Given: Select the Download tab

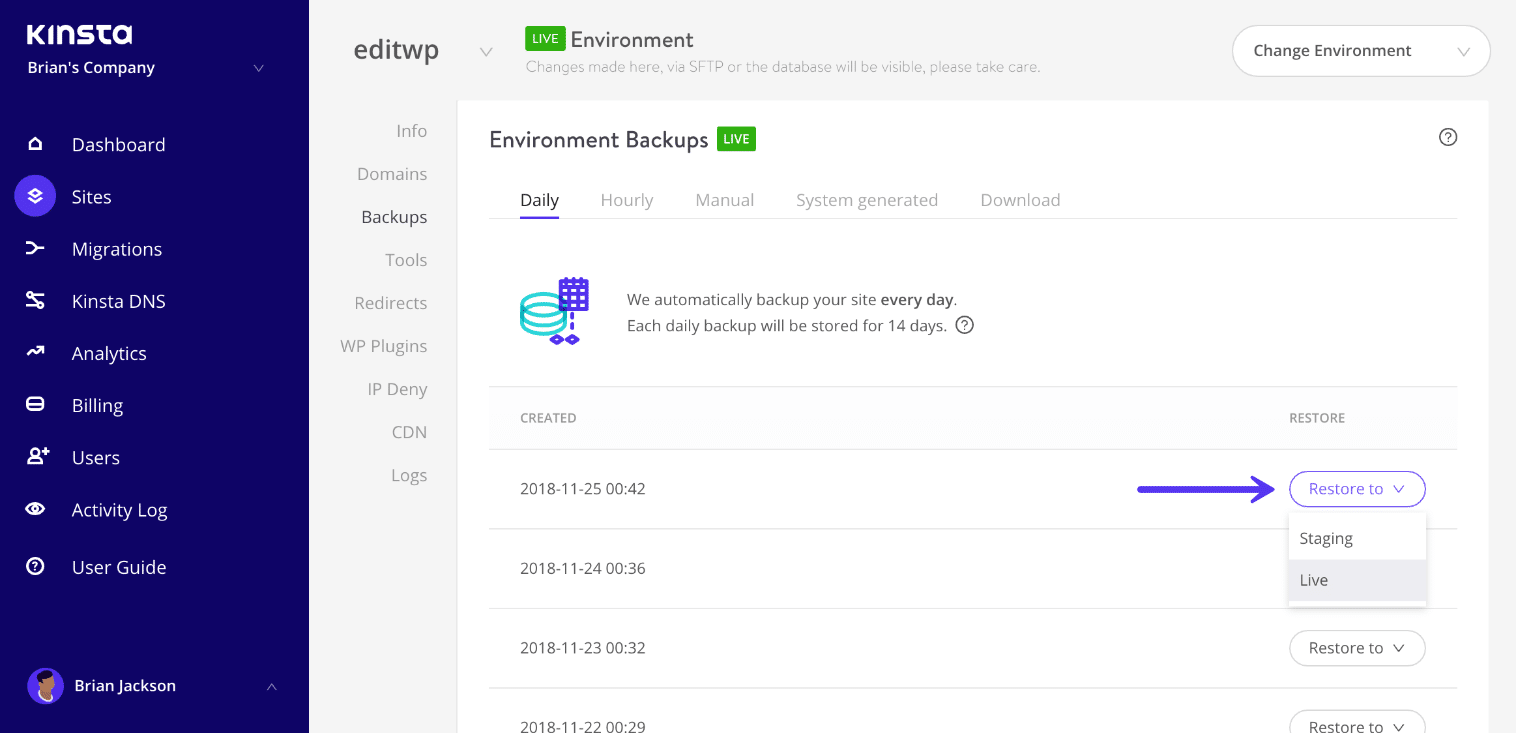Looking at the screenshot, I should (x=1020, y=199).
